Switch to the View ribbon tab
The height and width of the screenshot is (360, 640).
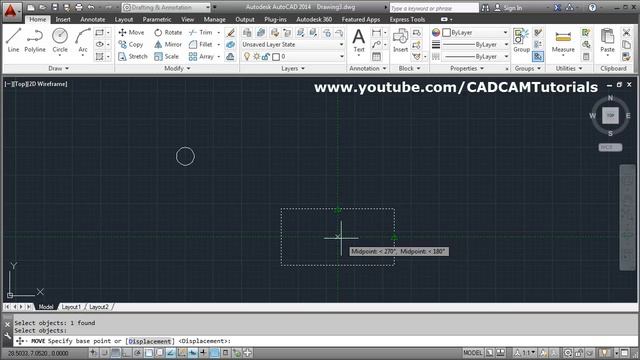[187, 19]
